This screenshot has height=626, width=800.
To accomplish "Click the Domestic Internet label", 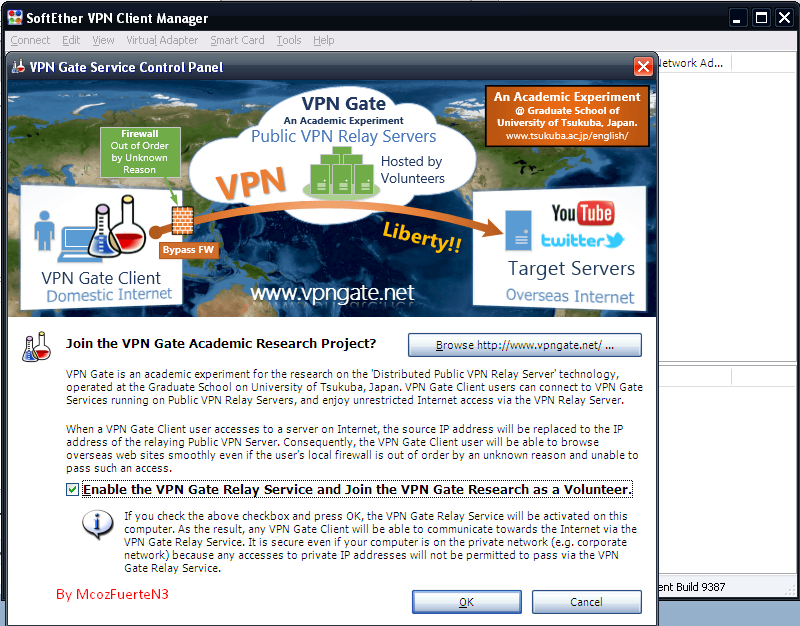I will click(x=109, y=295).
